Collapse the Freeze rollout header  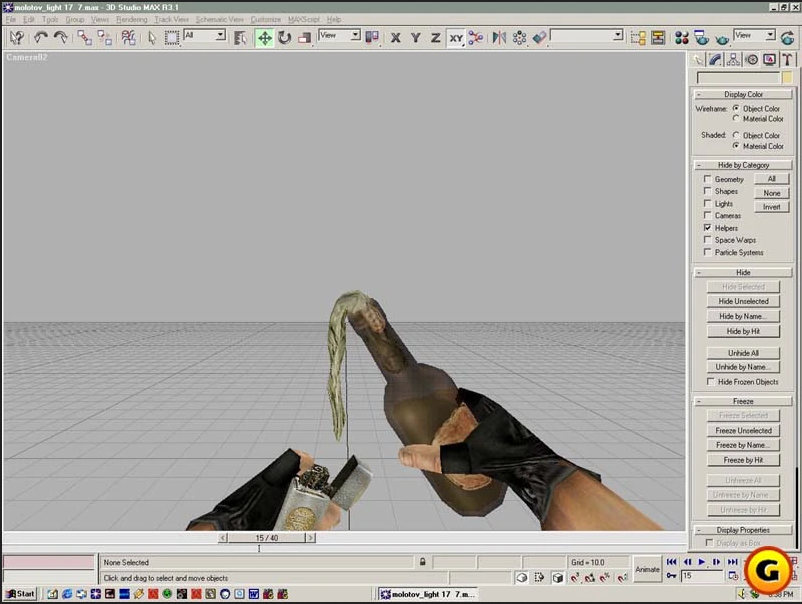point(743,401)
